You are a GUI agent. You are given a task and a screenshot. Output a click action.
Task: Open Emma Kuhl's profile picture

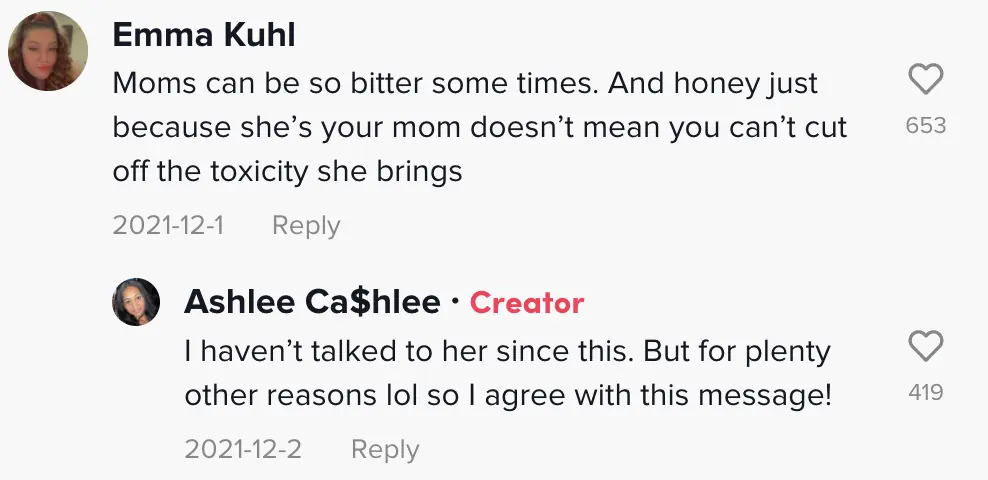click(x=46, y=50)
